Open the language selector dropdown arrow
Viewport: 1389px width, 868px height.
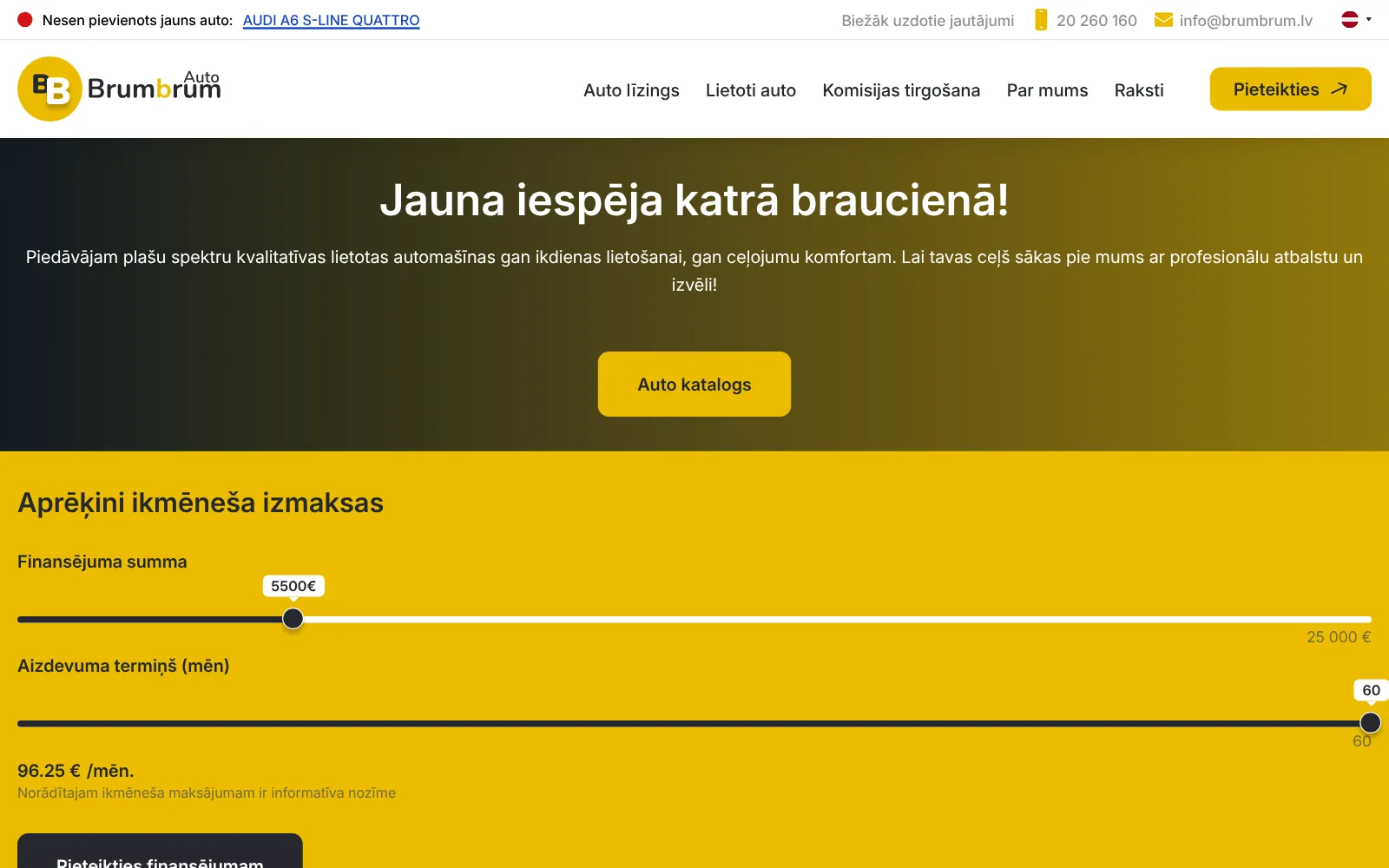[x=1369, y=19]
